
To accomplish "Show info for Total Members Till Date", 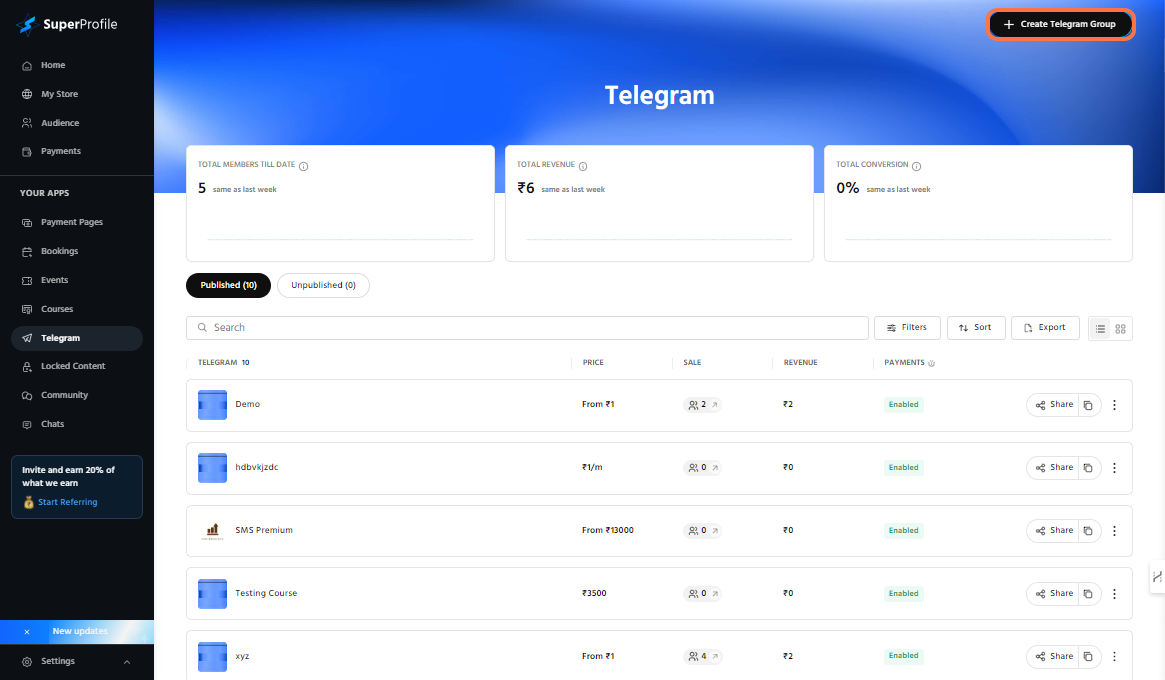I will (x=303, y=166).
